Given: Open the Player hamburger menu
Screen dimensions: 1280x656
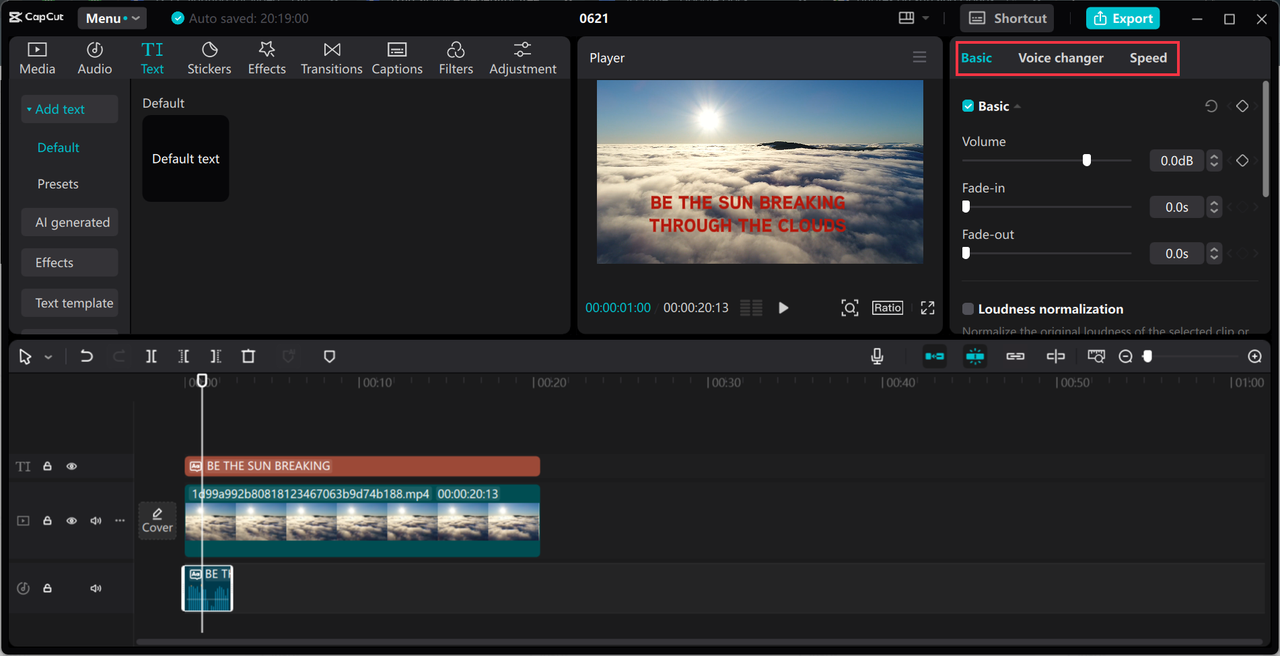Looking at the screenshot, I should coord(919,57).
